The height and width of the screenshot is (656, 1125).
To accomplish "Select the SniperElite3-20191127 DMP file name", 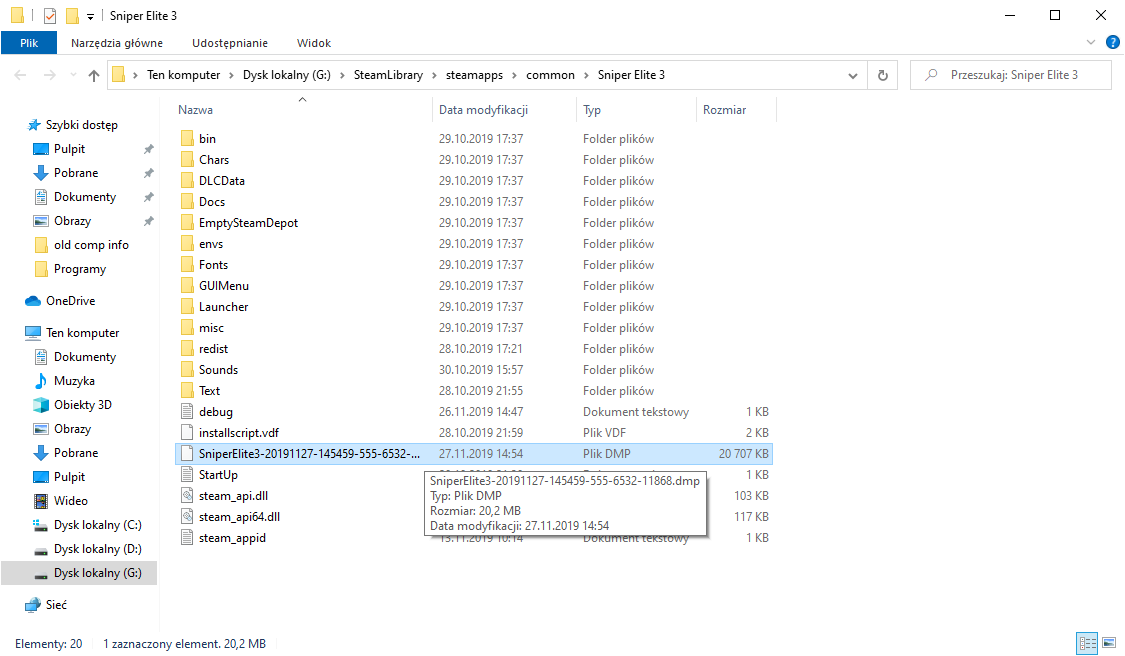I will (309, 454).
